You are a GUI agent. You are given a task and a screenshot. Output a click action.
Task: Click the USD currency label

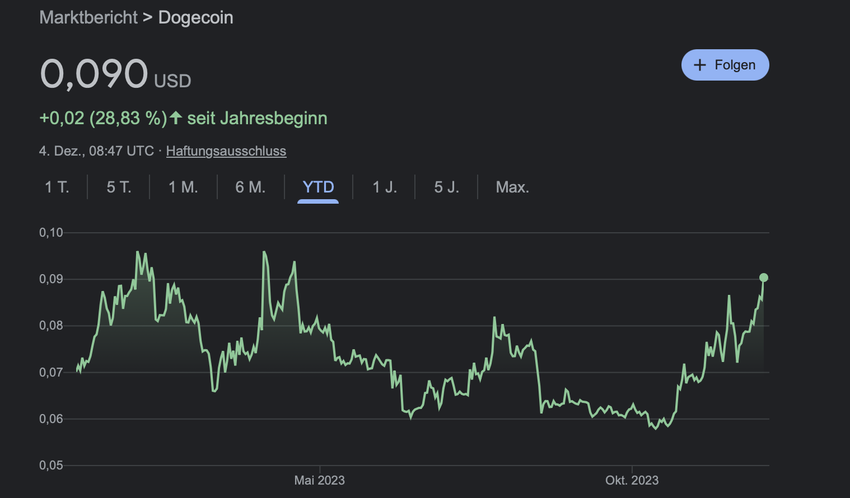pyautogui.click(x=172, y=81)
